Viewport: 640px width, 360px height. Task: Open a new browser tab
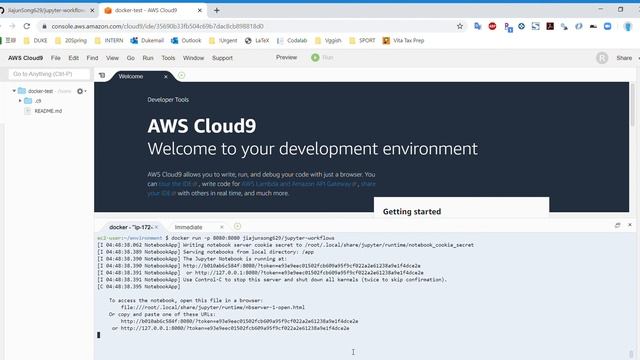[217, 11]
